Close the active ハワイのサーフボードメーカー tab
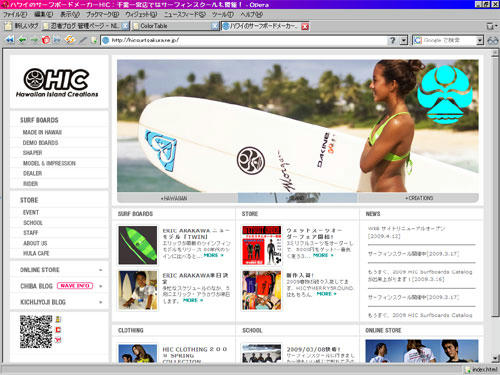Image resolution: width=500 pixels, height=375 pixels. click(305, 26)
